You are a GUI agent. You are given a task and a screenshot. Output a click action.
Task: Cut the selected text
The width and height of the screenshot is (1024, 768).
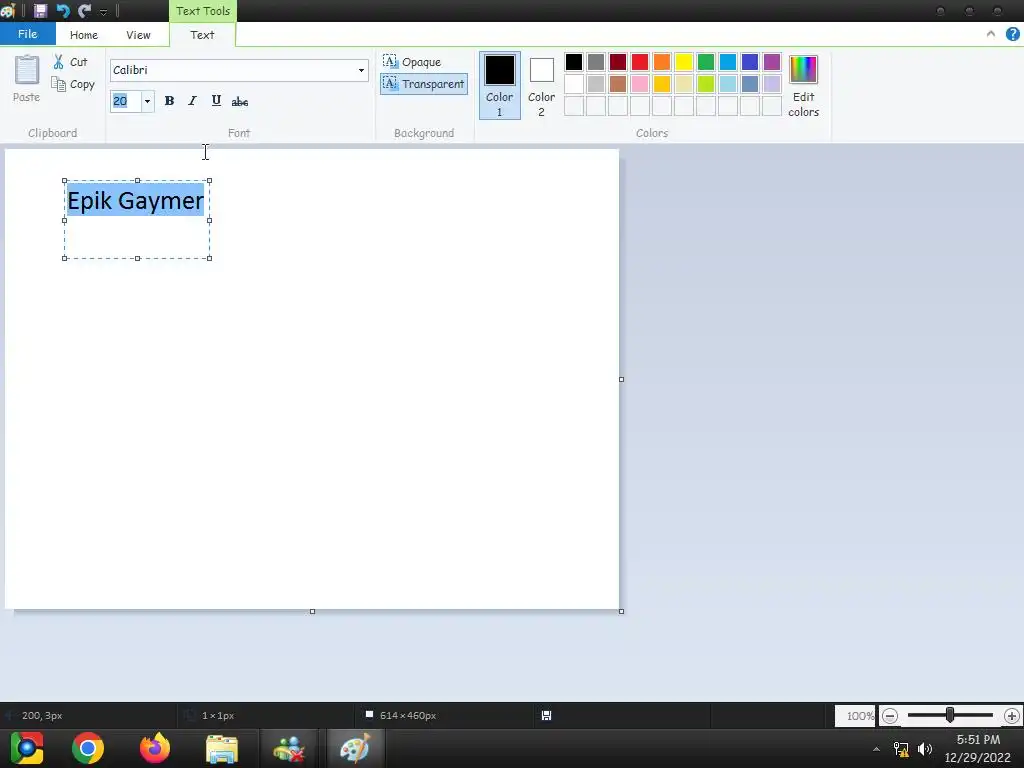pyautogui.click(x=70, y=62)
